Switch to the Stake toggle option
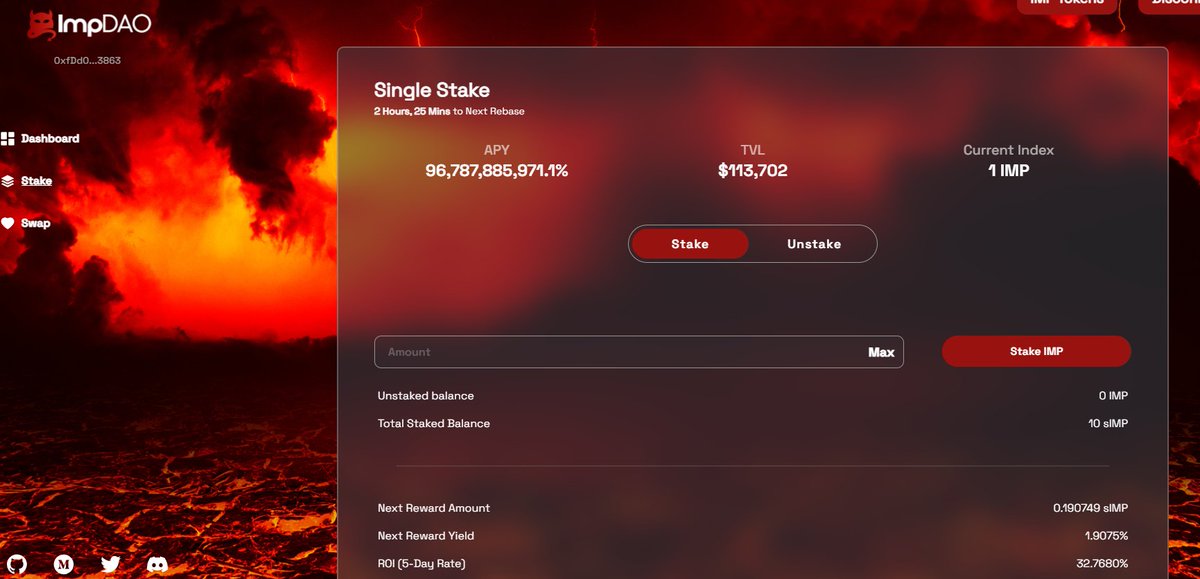 [690, 244]
